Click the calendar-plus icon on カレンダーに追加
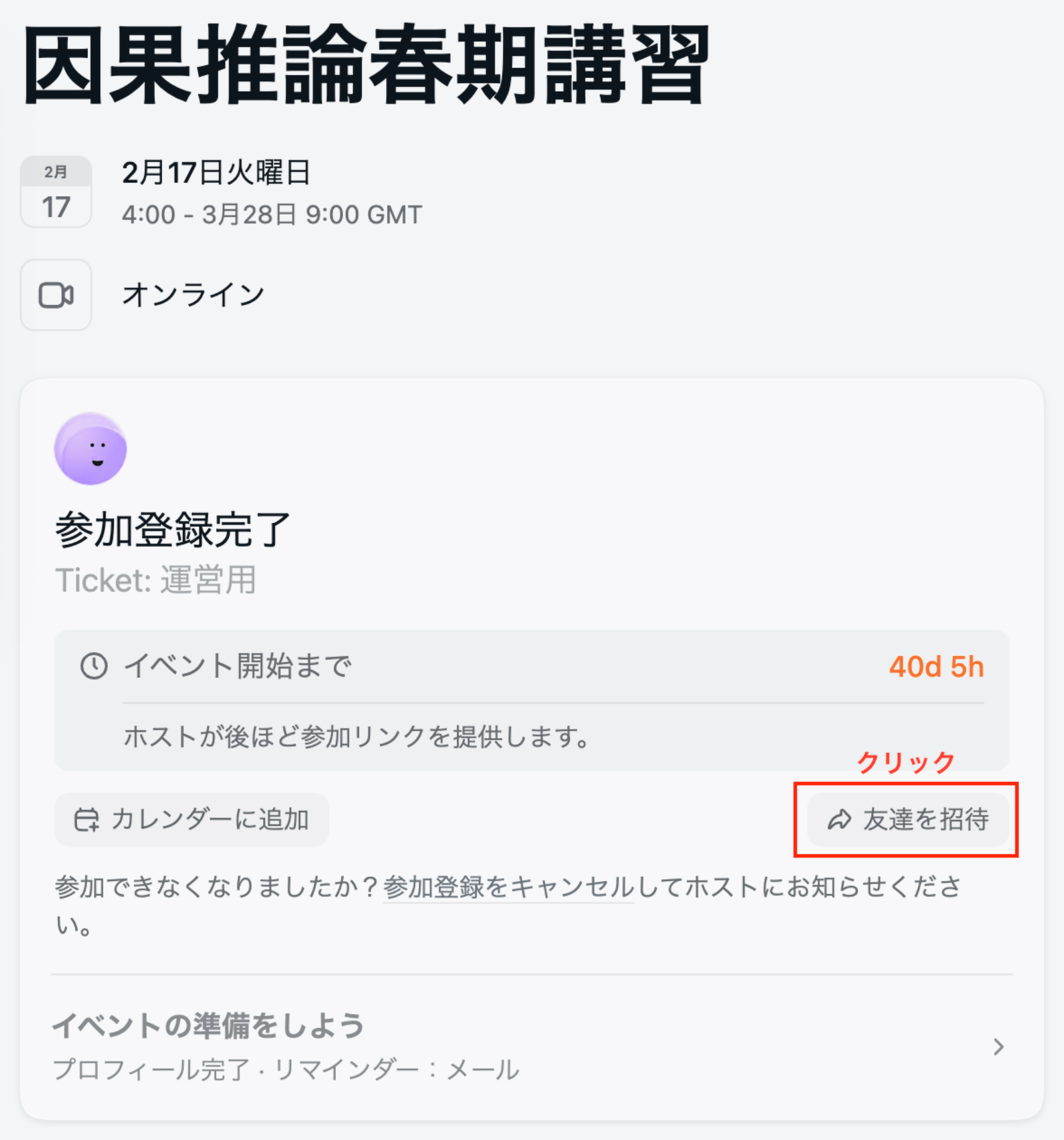The image size is (1064, 1140). [86, 819]
